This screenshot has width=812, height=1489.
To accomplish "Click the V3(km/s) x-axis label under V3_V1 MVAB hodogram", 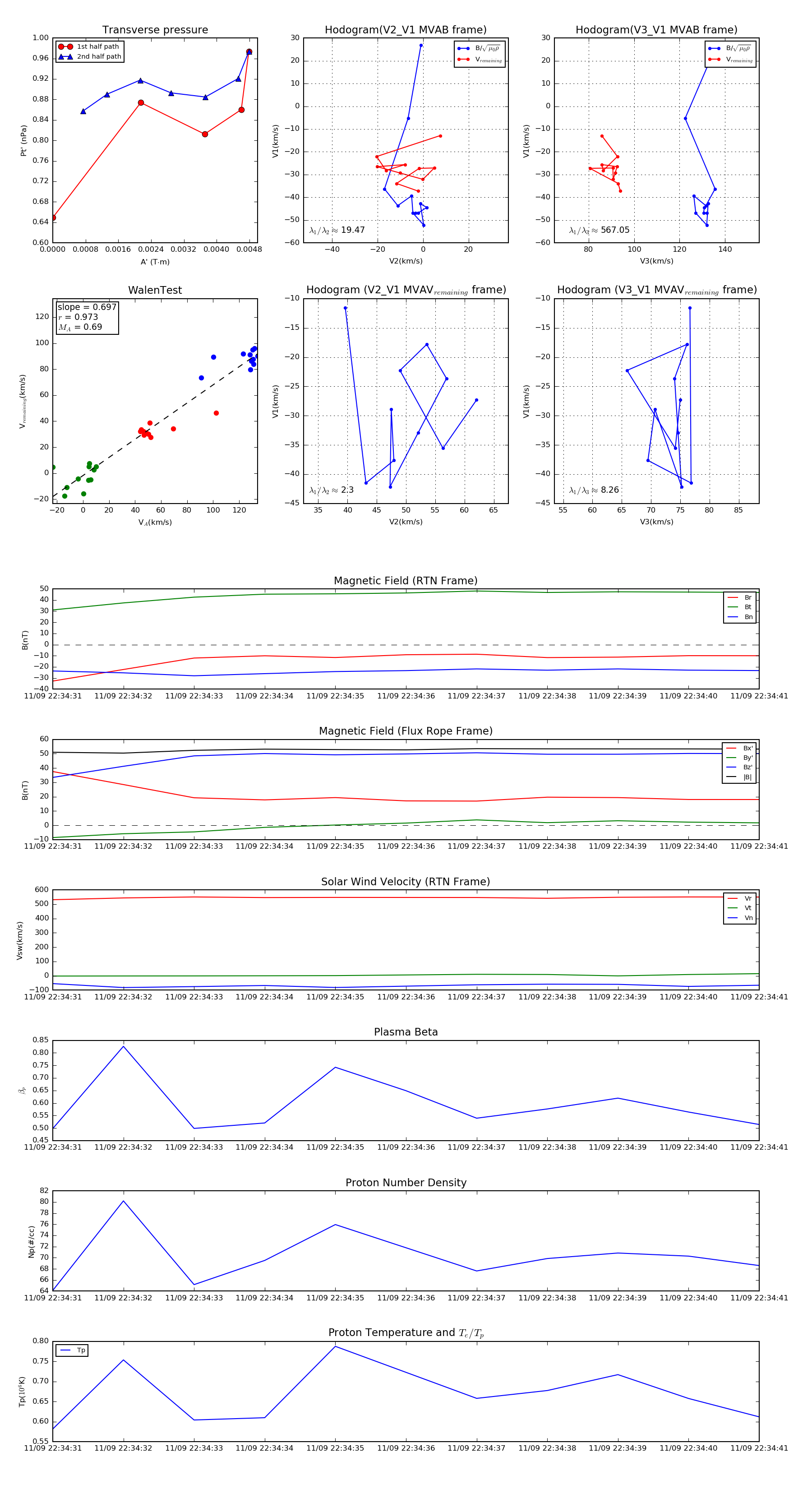I will click(656, 261).
